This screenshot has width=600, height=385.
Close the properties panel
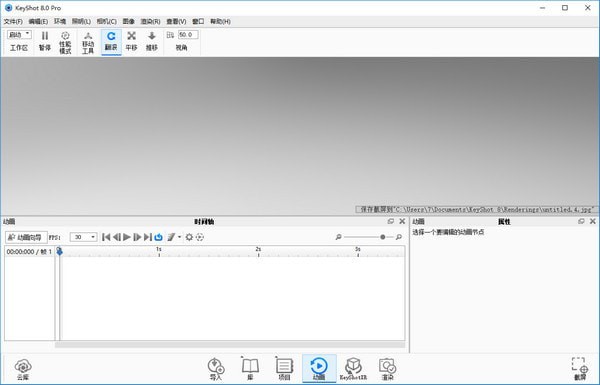click(593, 221)
